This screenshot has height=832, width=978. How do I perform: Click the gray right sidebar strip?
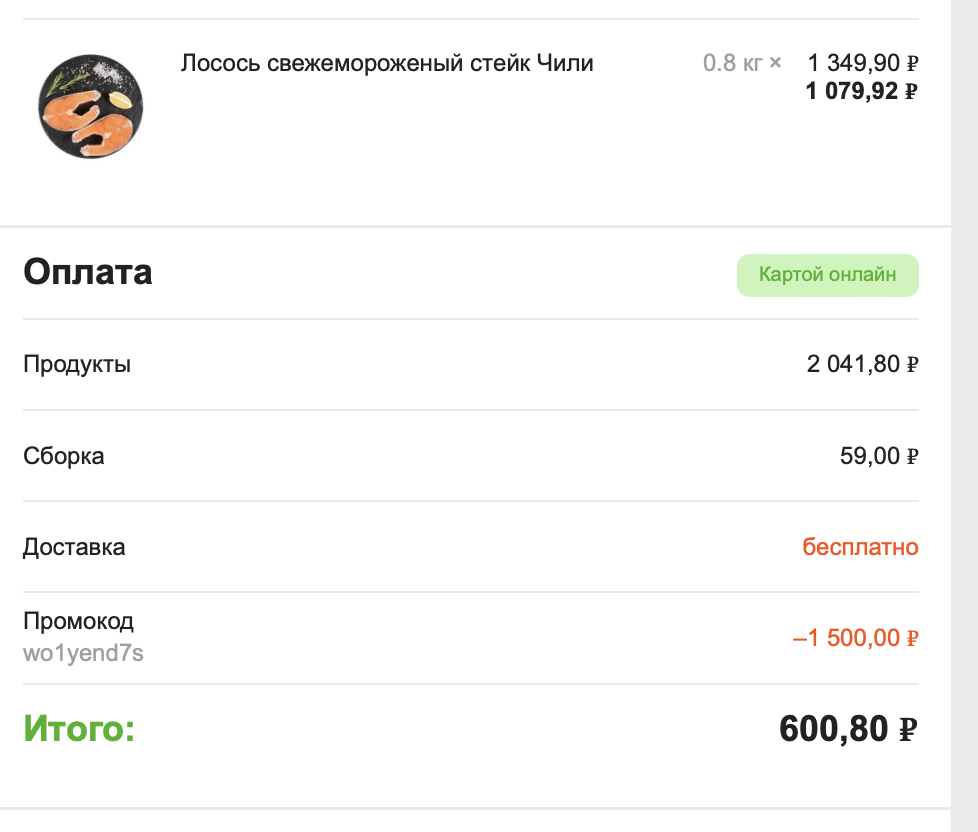click(x=965, y=416)
